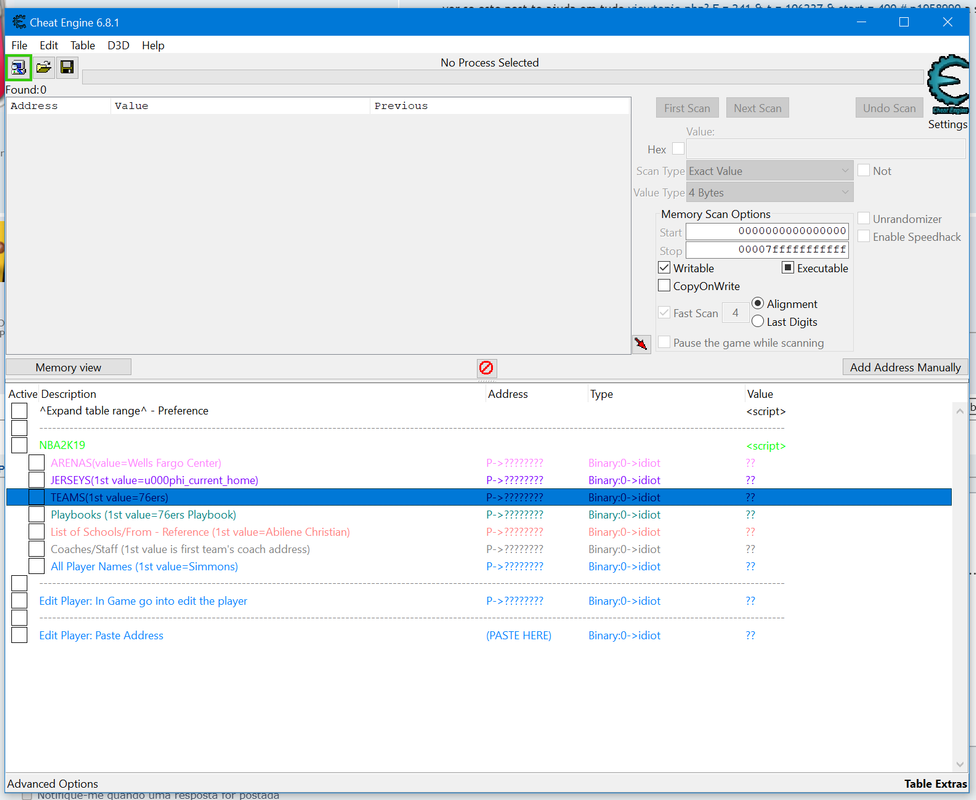Activate the Coaches/Staff entry checkbox
Viewport: 976px width, 800px height.
point(37,549)
